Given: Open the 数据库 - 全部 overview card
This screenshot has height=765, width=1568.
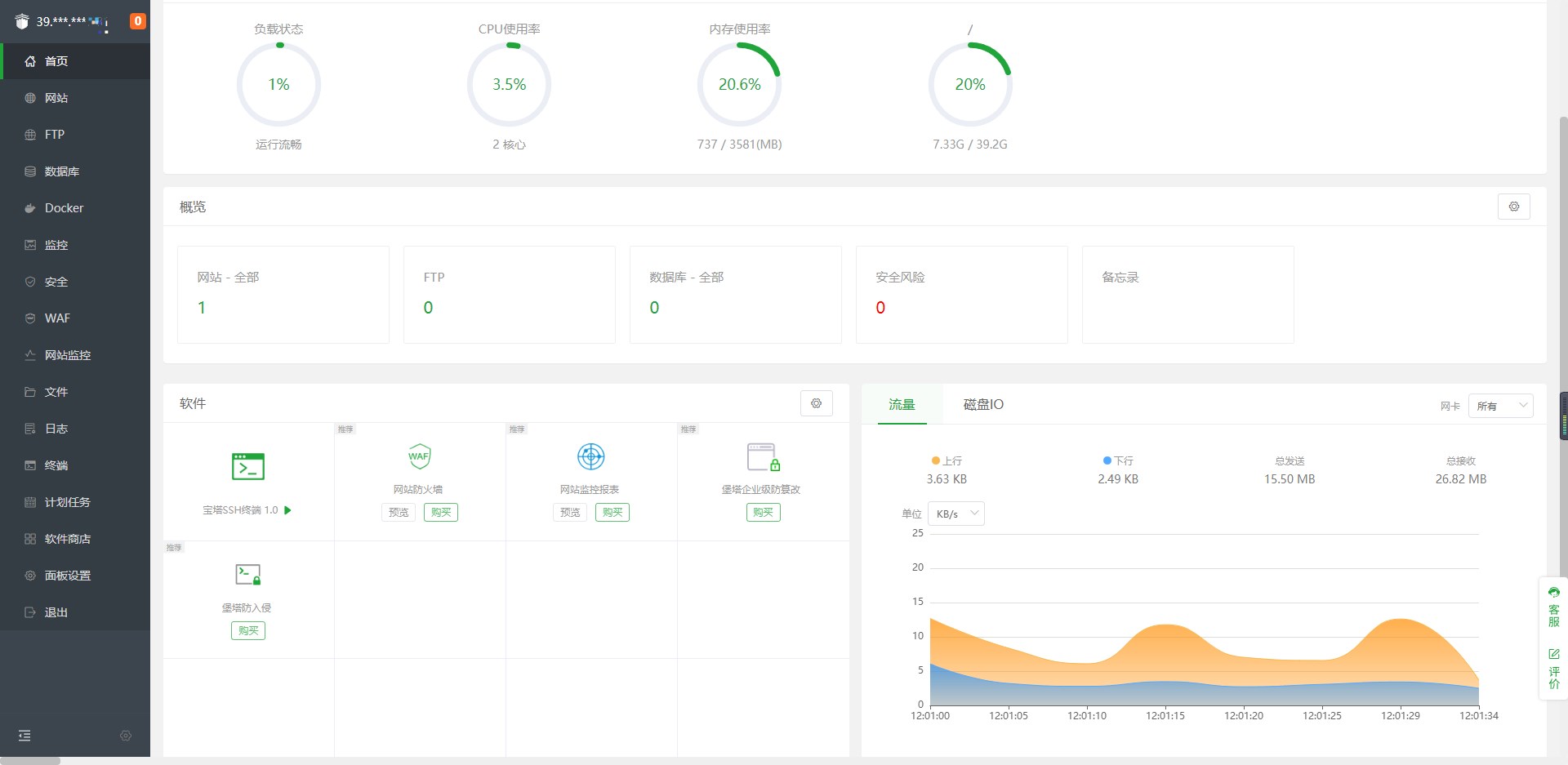Looking at the screenshot, I should pos(736,295).
